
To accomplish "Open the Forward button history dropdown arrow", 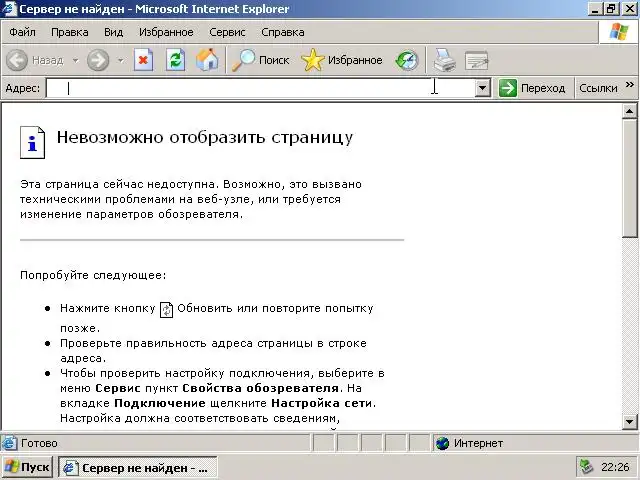I will coord(120,60).
